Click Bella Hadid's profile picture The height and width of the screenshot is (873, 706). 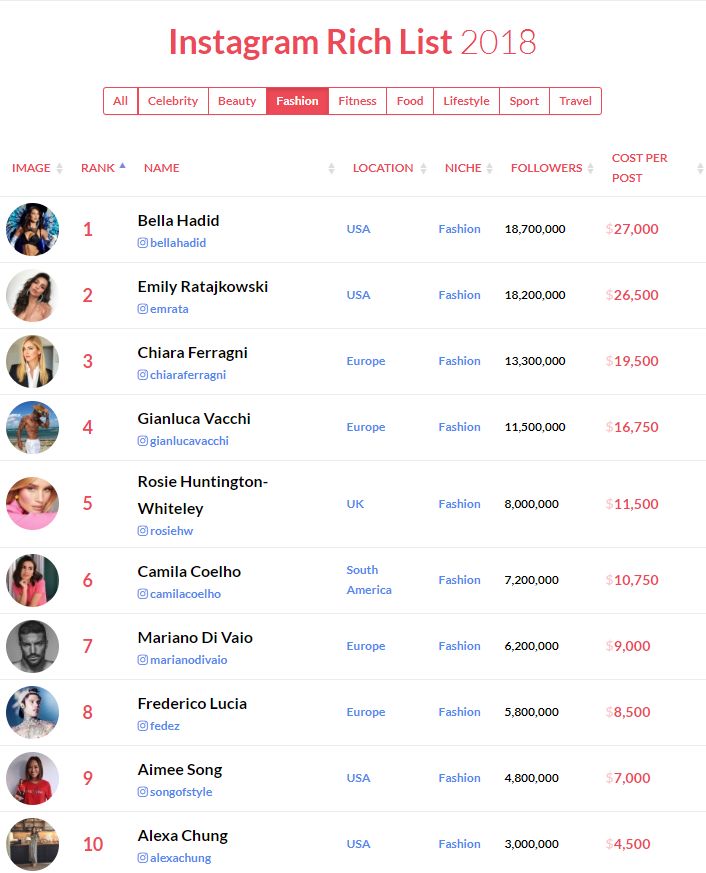(33, 230)
